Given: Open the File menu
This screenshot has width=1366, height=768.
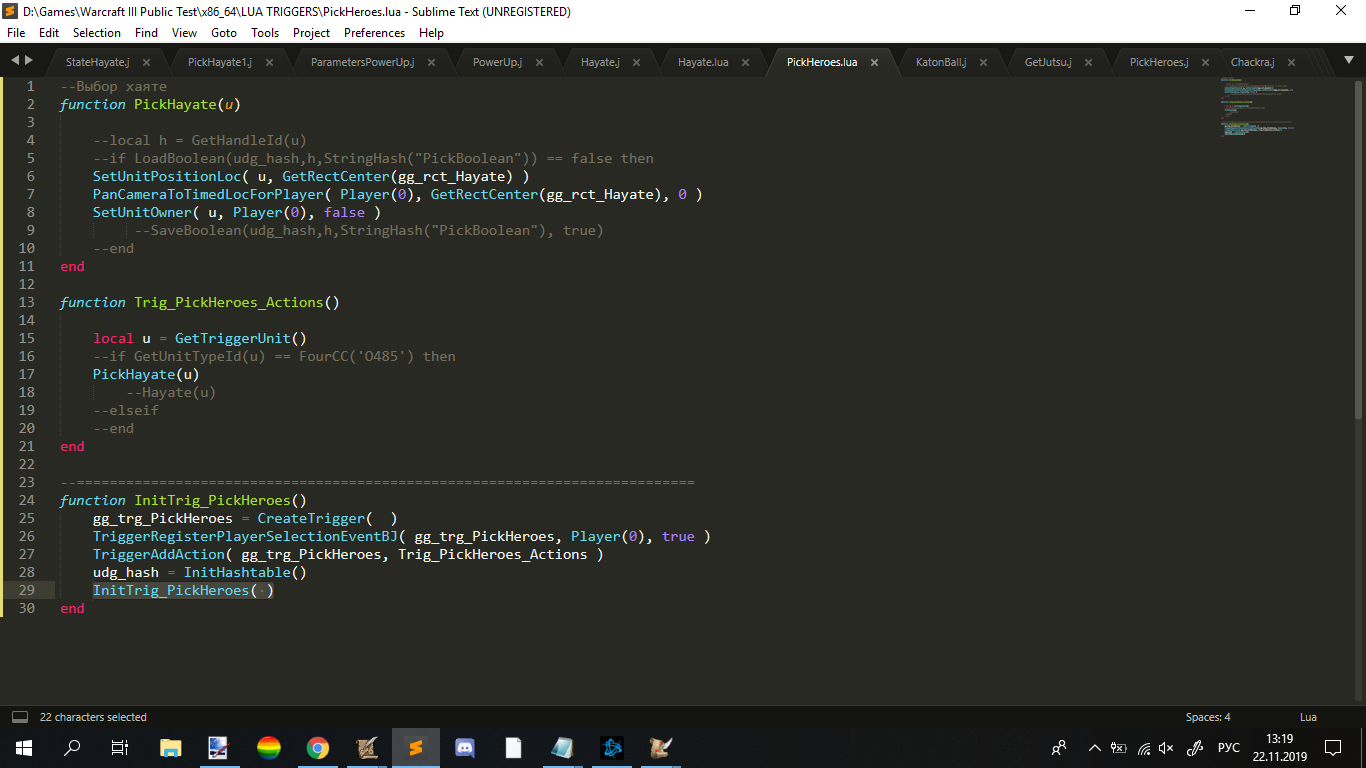Looking at the screenshot, I should pyautogui.click(x=16, y=33).
